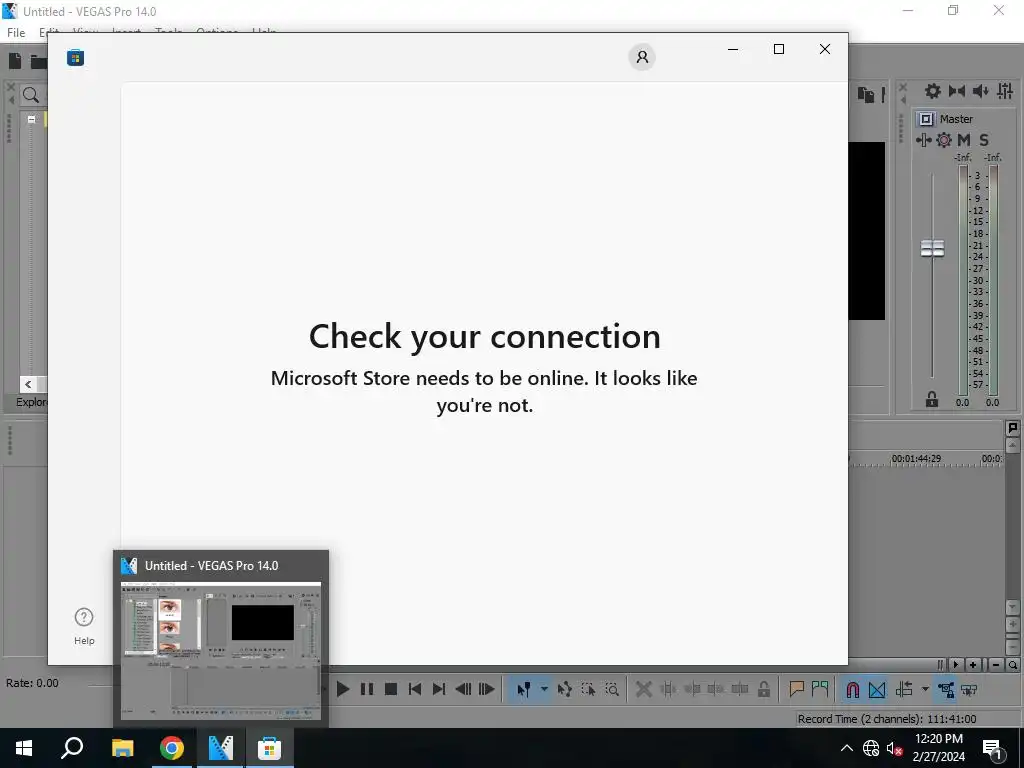The image size is (1024, 768).
Task: Open Master Bus audio properties gear icon
Action: [x=933, y=91]
